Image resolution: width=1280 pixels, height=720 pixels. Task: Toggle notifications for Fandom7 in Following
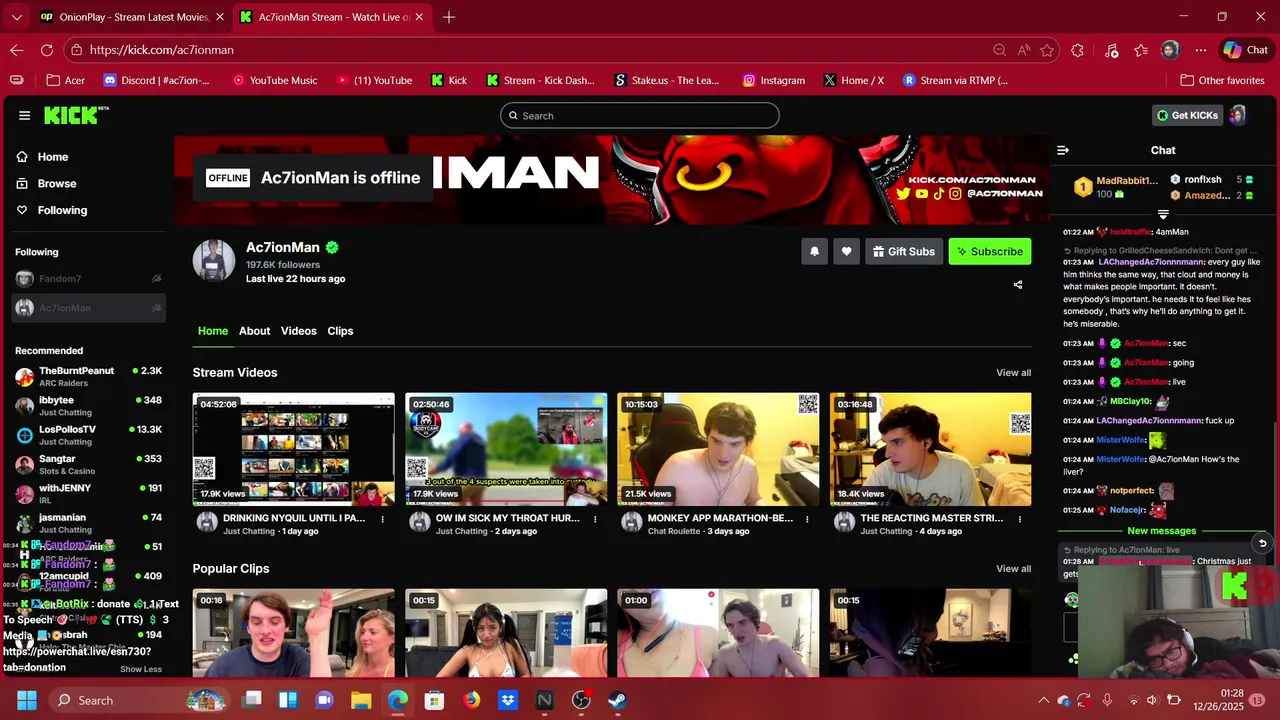coord(157,279)
